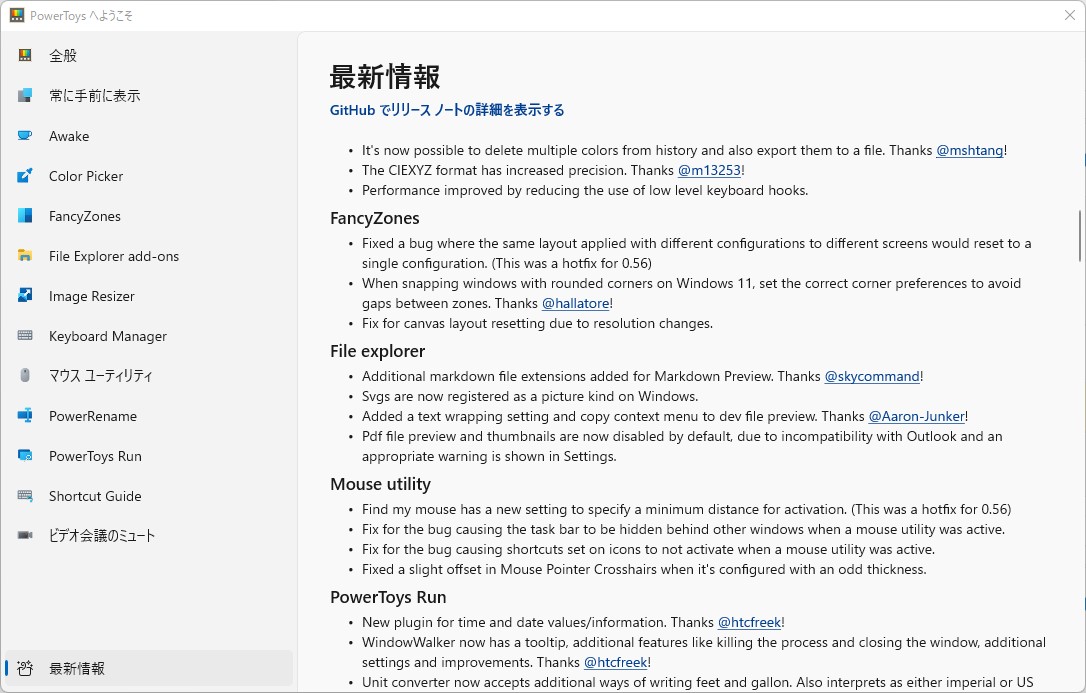Click the File Explorer add-ons folder icon
Viewport: 1086px width, 693px height.
pyautogui.click(x=25, y=256)
